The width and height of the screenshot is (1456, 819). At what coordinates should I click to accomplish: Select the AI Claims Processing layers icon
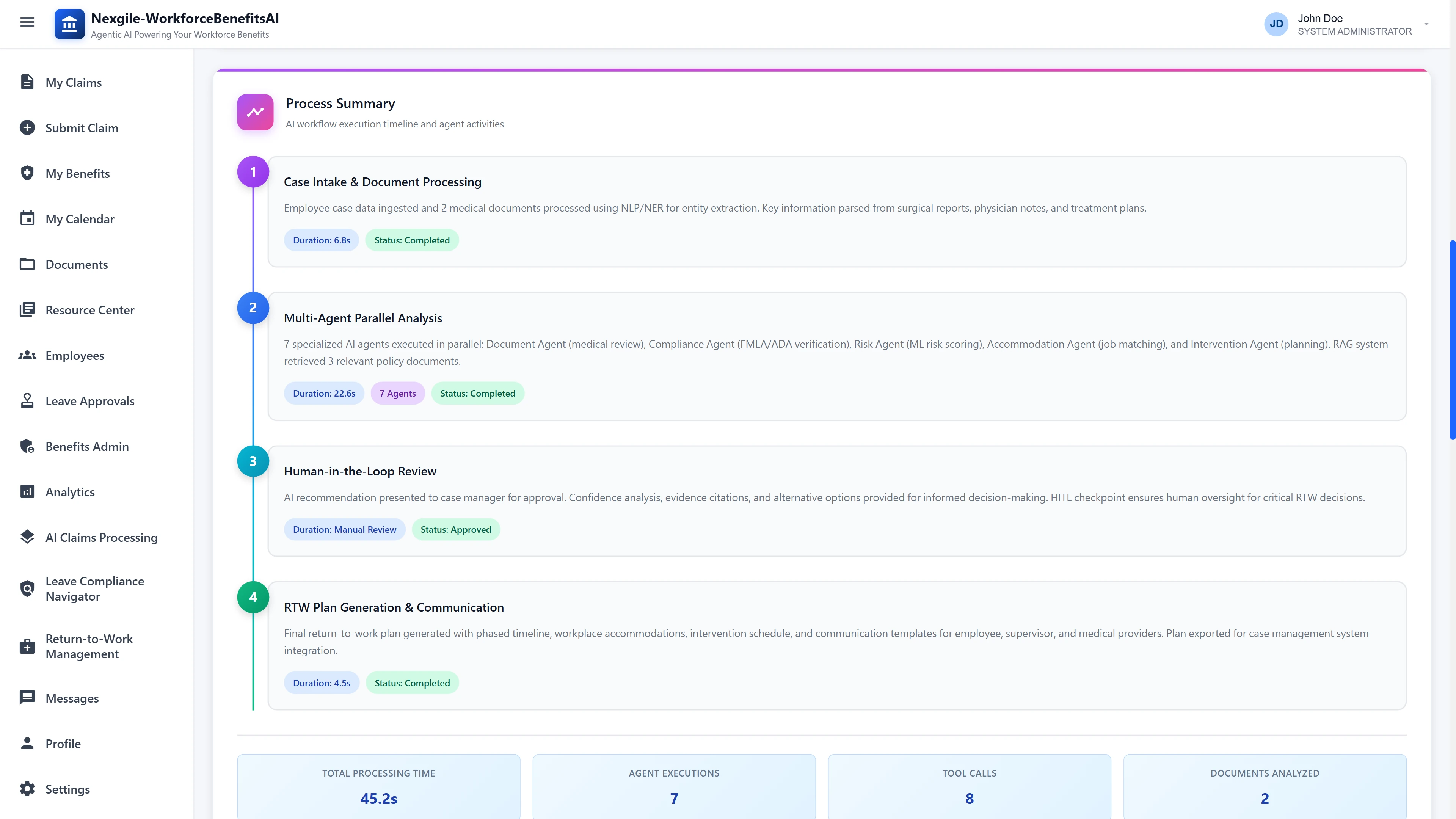tap(28, 537)
